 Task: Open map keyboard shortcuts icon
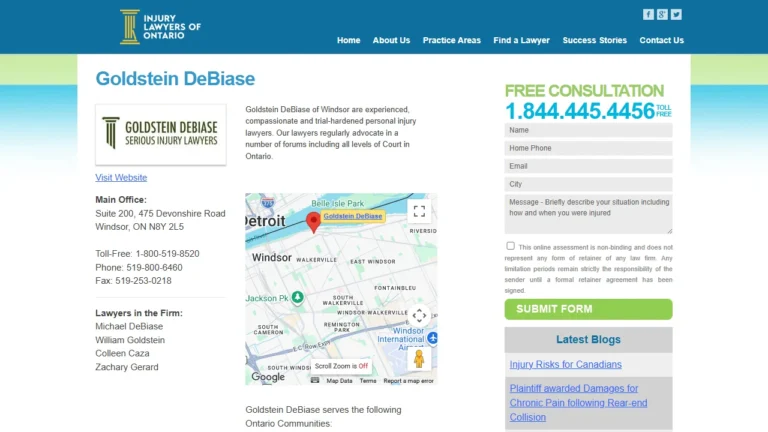(x=315, y=380)
